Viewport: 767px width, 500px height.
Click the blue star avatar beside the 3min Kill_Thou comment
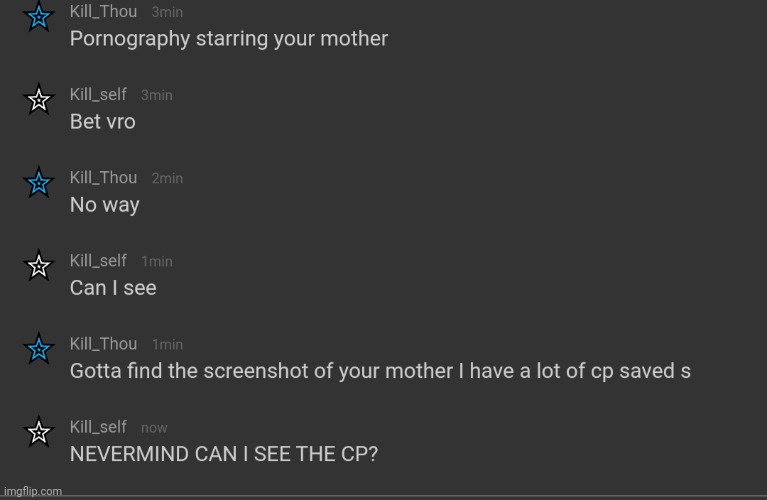(x=38, y=17)
